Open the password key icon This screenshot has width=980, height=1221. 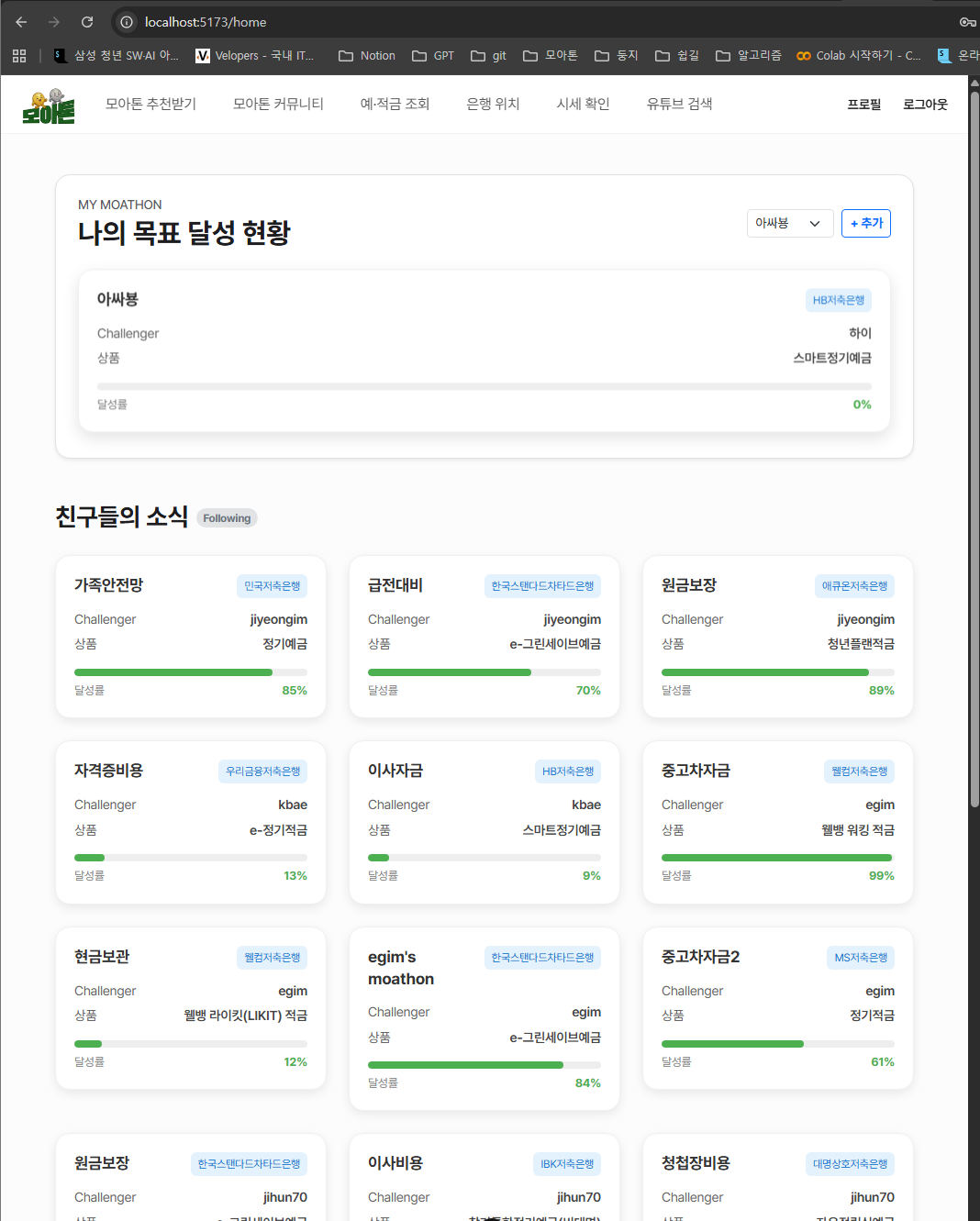pyautogui.click(x=966, y=22)
